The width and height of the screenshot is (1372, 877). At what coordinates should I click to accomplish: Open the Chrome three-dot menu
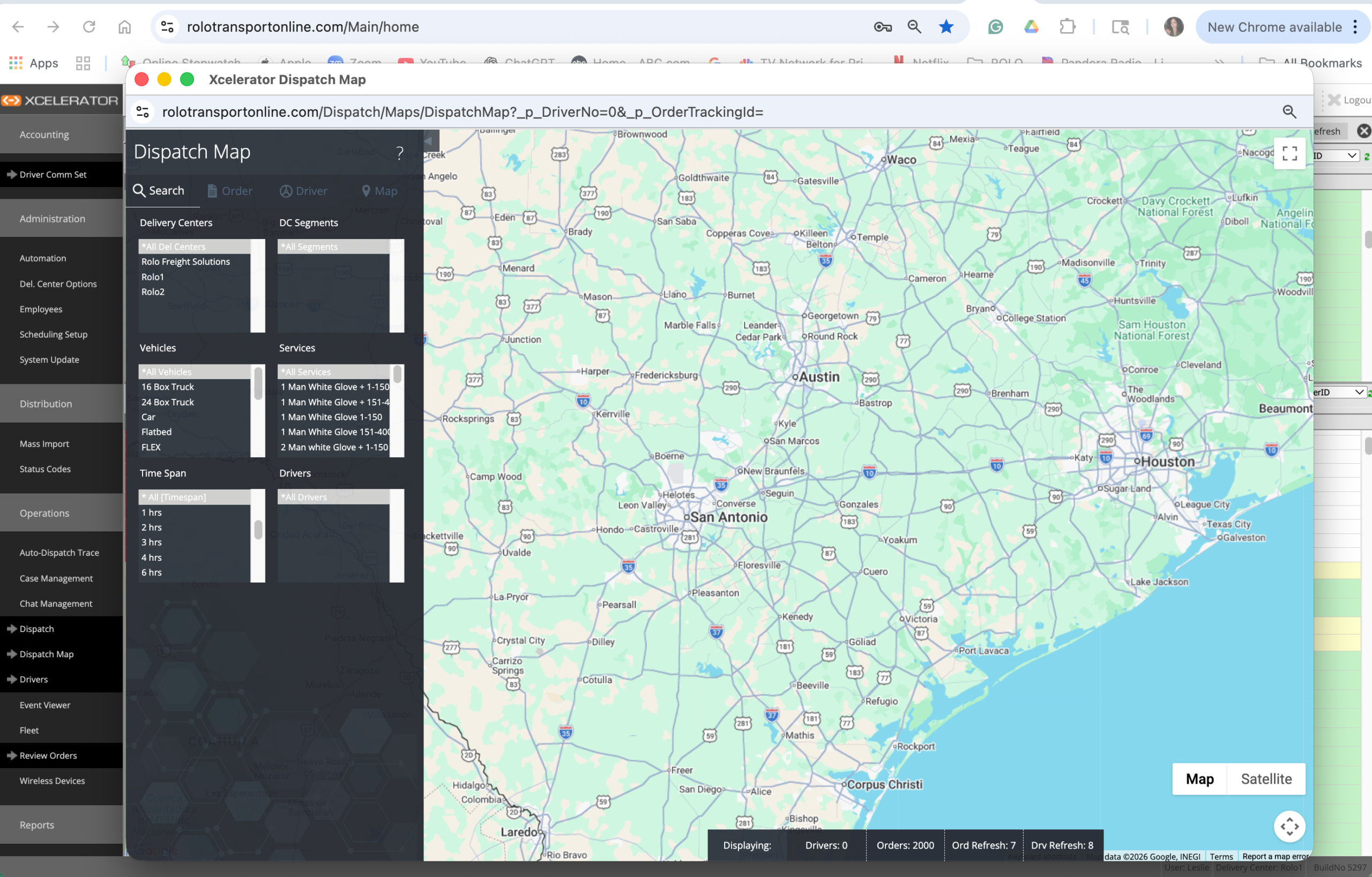point(1355,27)
